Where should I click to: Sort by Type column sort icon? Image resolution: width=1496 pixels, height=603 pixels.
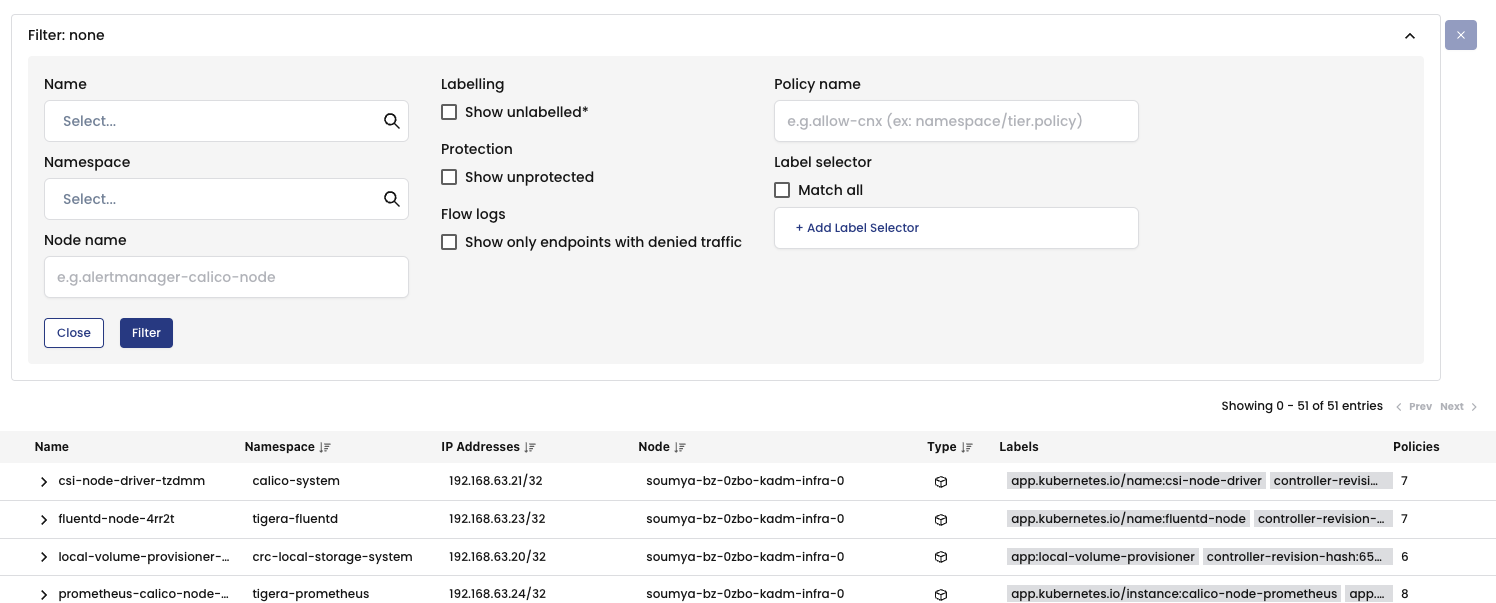[967, 447]
